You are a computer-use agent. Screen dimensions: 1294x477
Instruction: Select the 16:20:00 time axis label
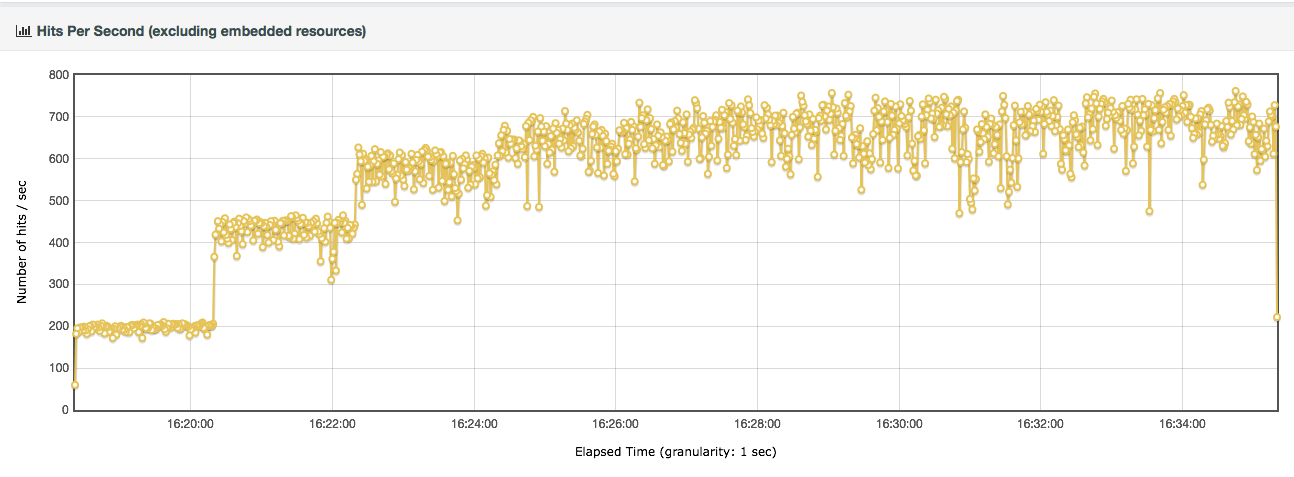tap(191, 424)
